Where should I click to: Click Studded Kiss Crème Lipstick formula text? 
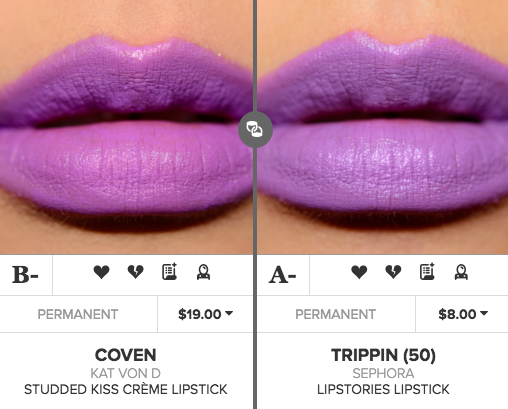coord(126,389)
